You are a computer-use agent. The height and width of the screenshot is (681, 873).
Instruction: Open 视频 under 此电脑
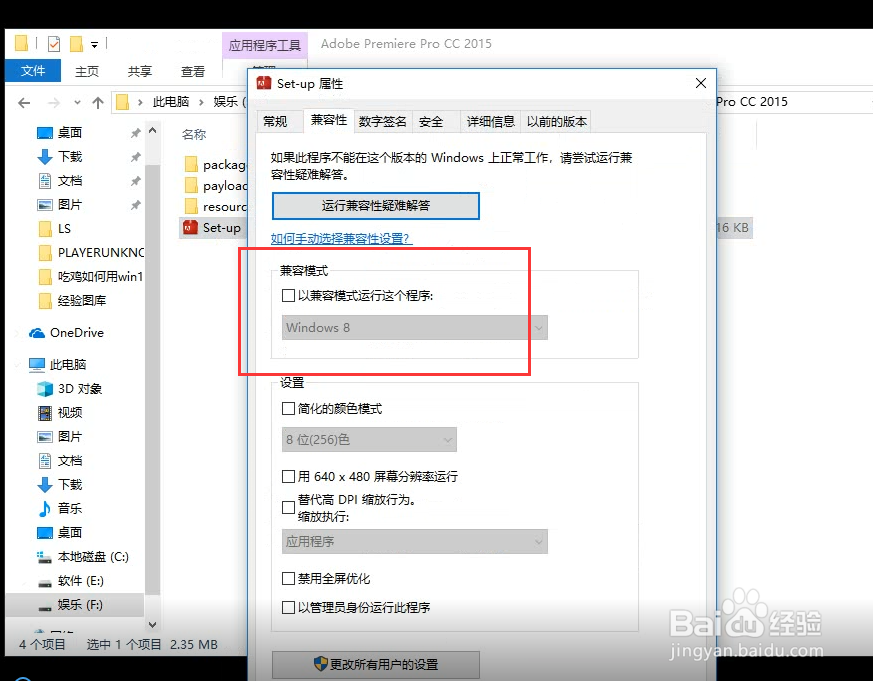pos(60,412)
